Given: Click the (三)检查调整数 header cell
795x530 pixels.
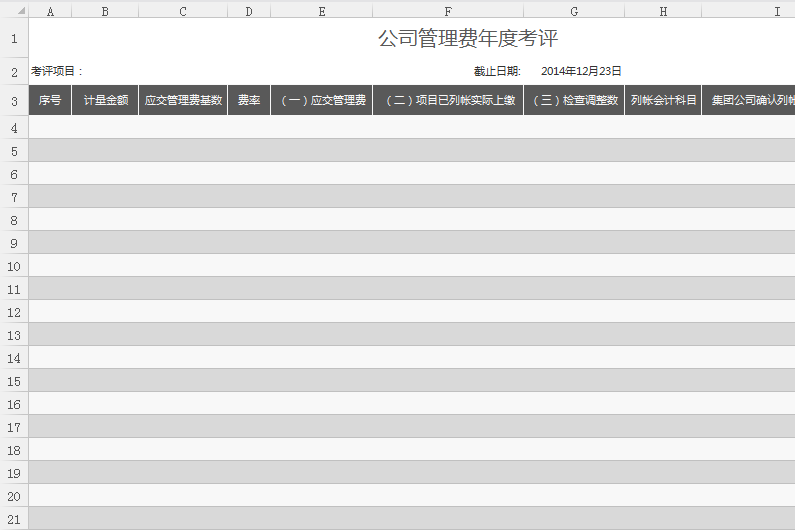Looking at the screenshot, I should [574, 101].
